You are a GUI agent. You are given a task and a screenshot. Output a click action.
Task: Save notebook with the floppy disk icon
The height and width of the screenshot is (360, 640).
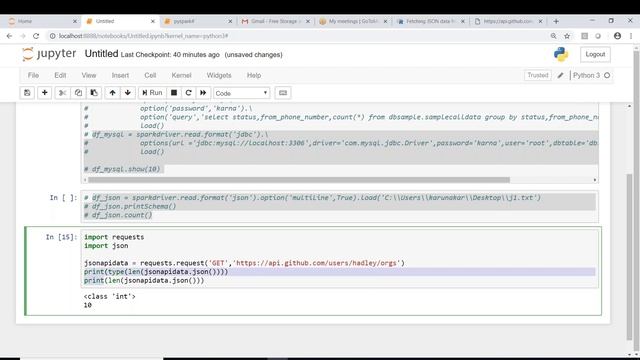[27, 93]
